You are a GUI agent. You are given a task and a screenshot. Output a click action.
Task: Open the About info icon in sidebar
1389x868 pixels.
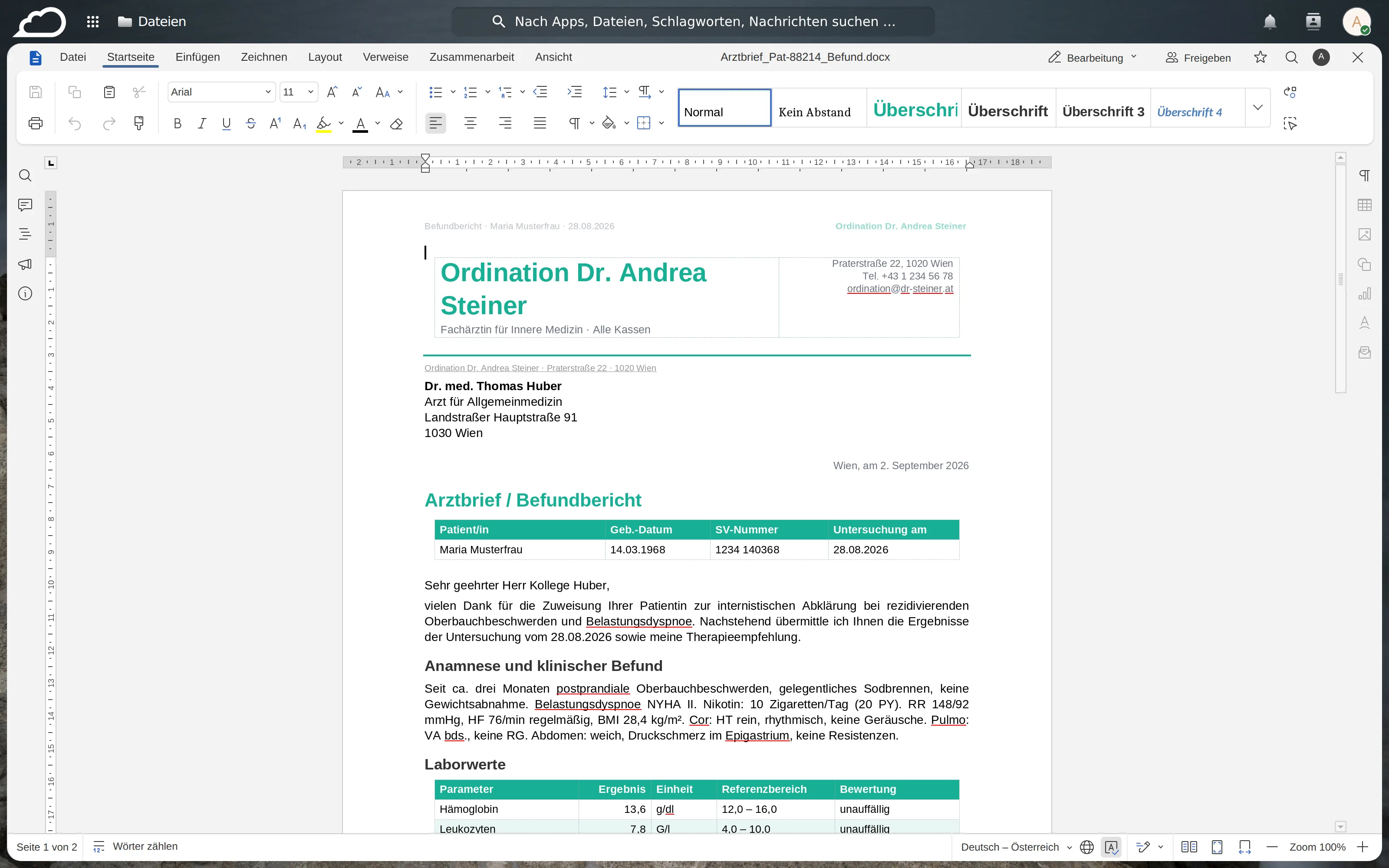click(25, 293)
